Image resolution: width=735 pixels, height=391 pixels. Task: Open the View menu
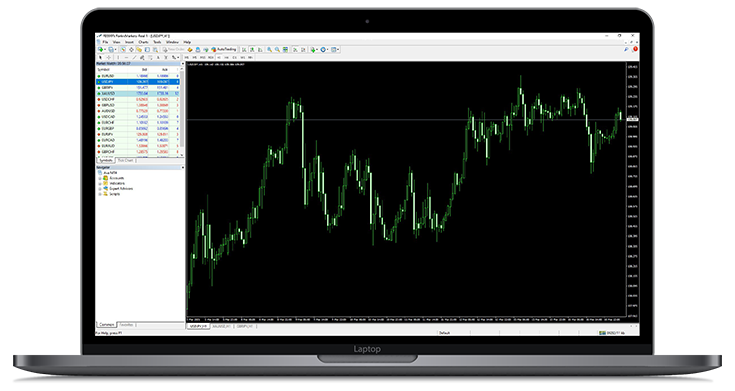click(116, 42)
